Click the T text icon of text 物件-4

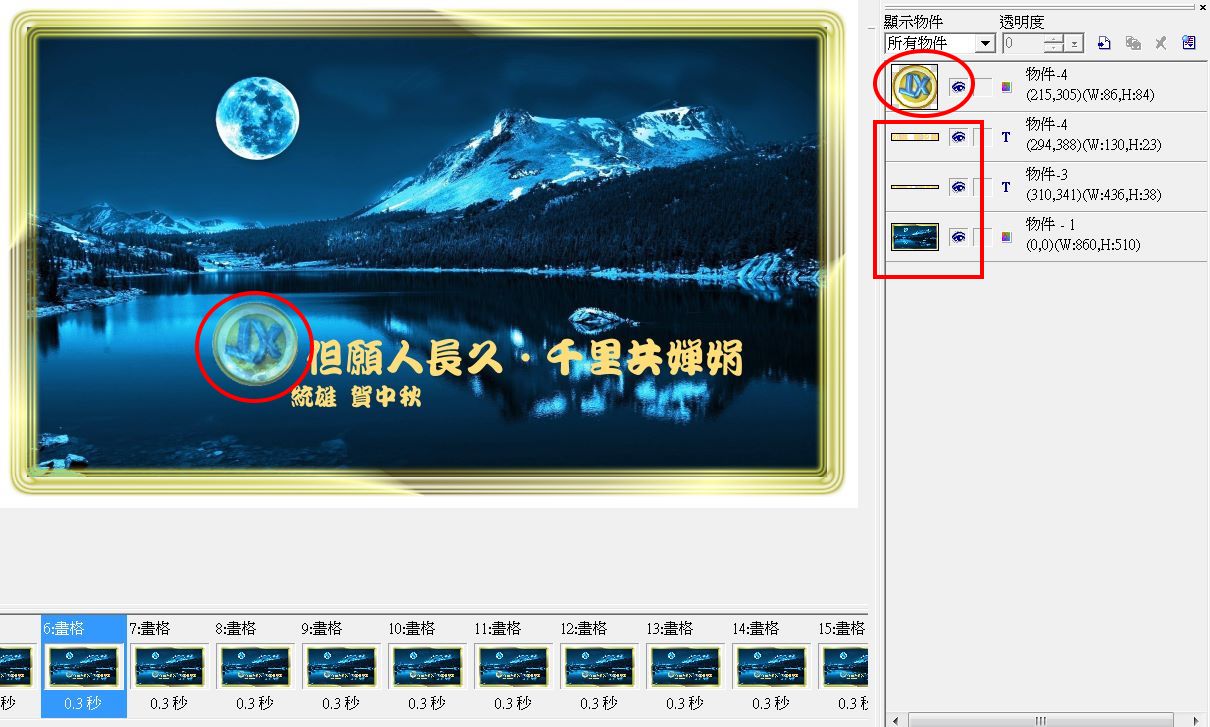coord(1006,137)
